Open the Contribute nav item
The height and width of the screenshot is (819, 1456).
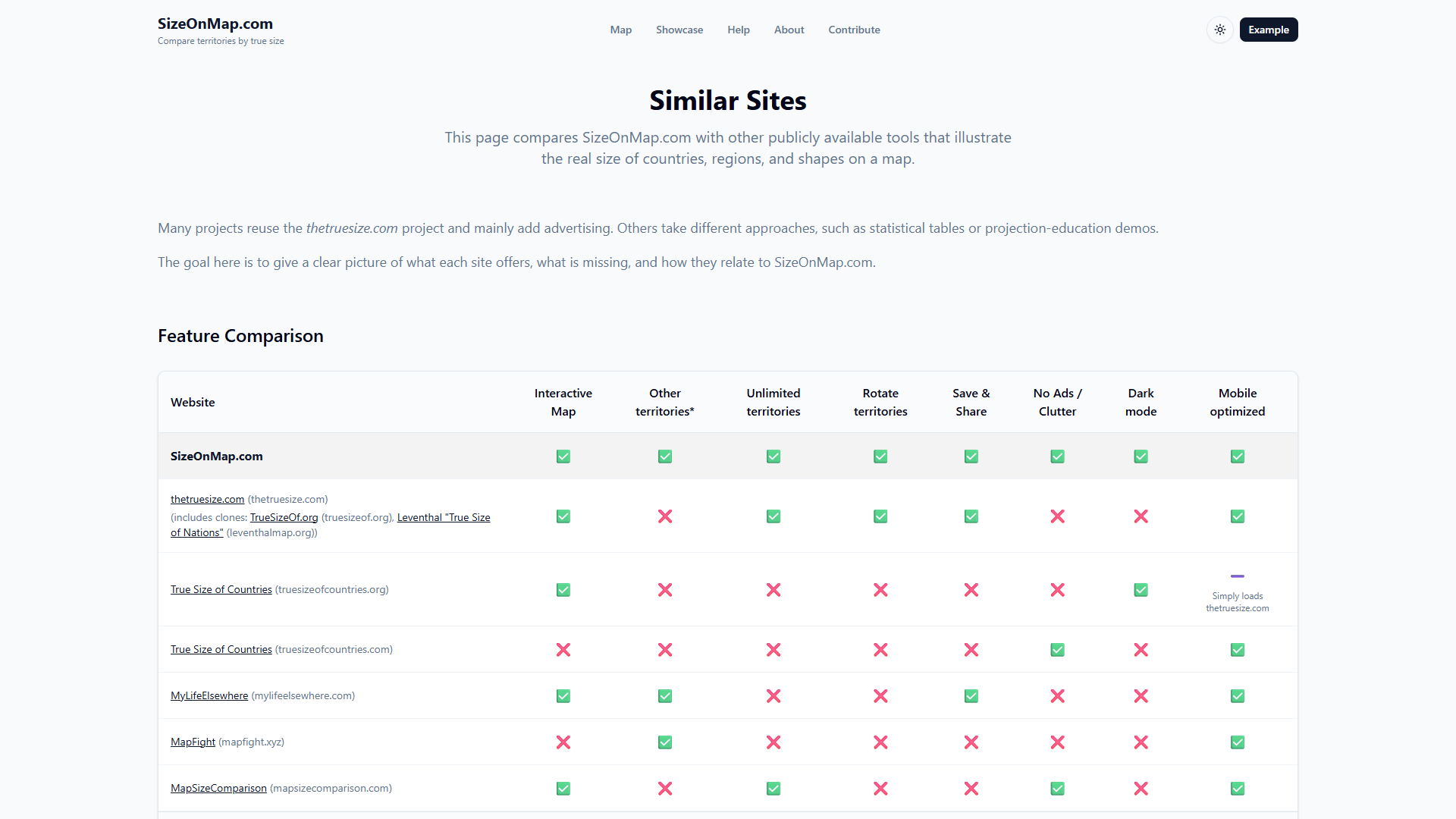[854, 30]
